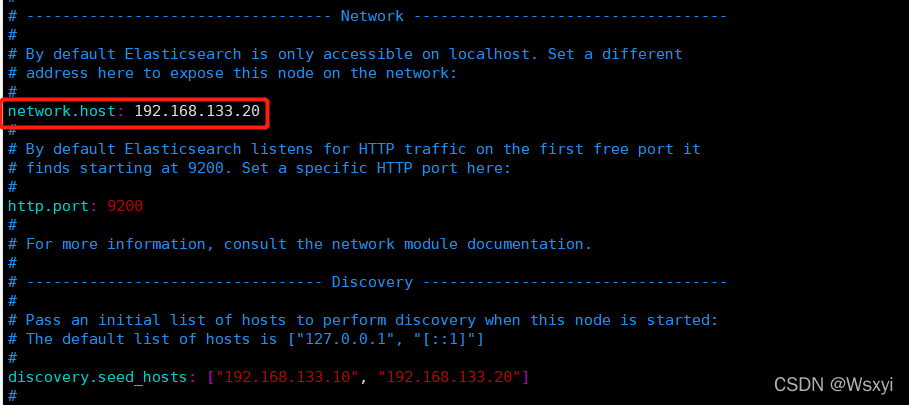This screenshot has width=909, height=405.
Task: Click the Network section header comment
Action: point(372,16)
